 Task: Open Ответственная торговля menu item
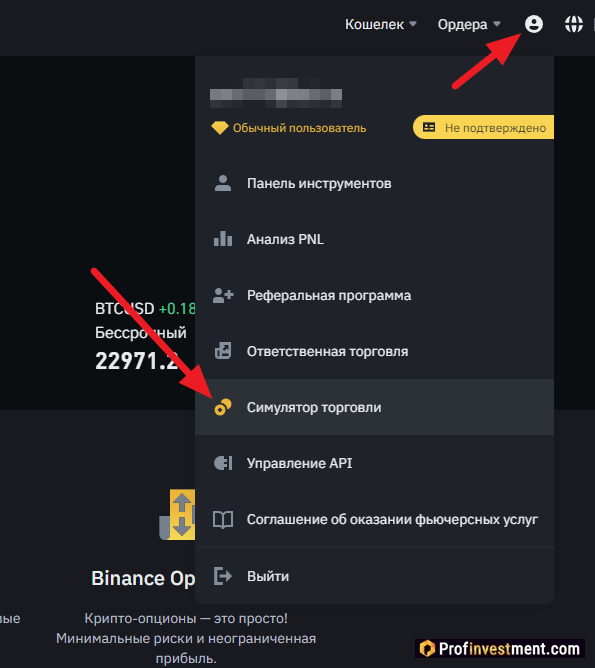pyautogui.click(x=374, y=351)
